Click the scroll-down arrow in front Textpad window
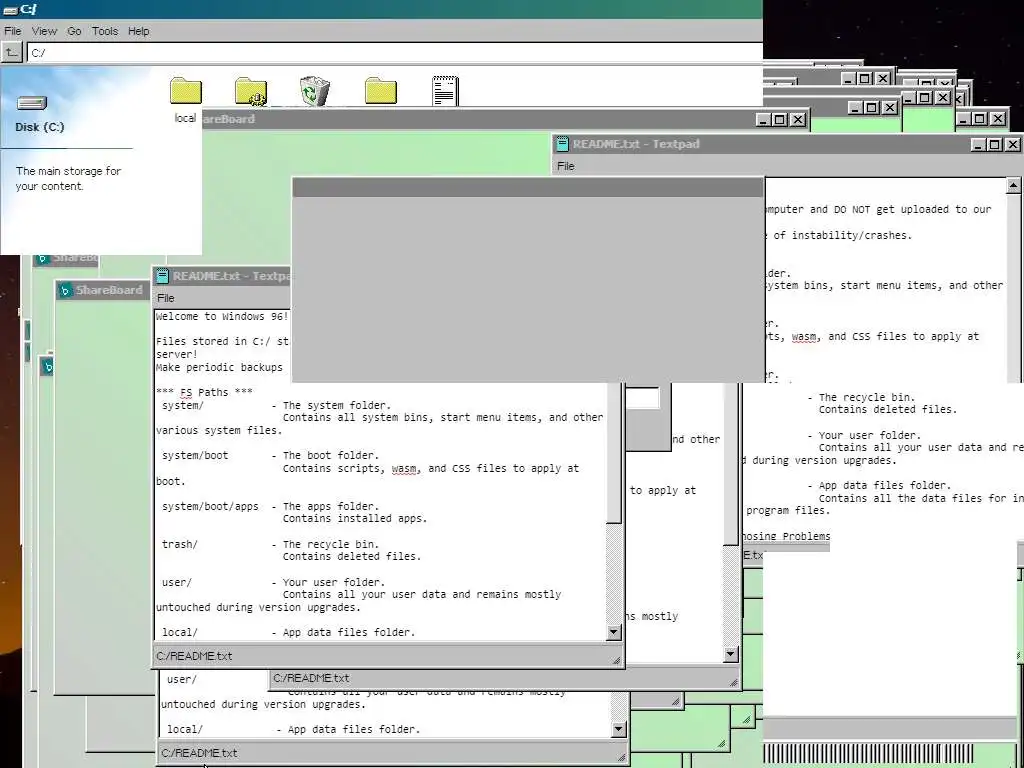This screenshot has width=1024, height=768. pos(613,632)
